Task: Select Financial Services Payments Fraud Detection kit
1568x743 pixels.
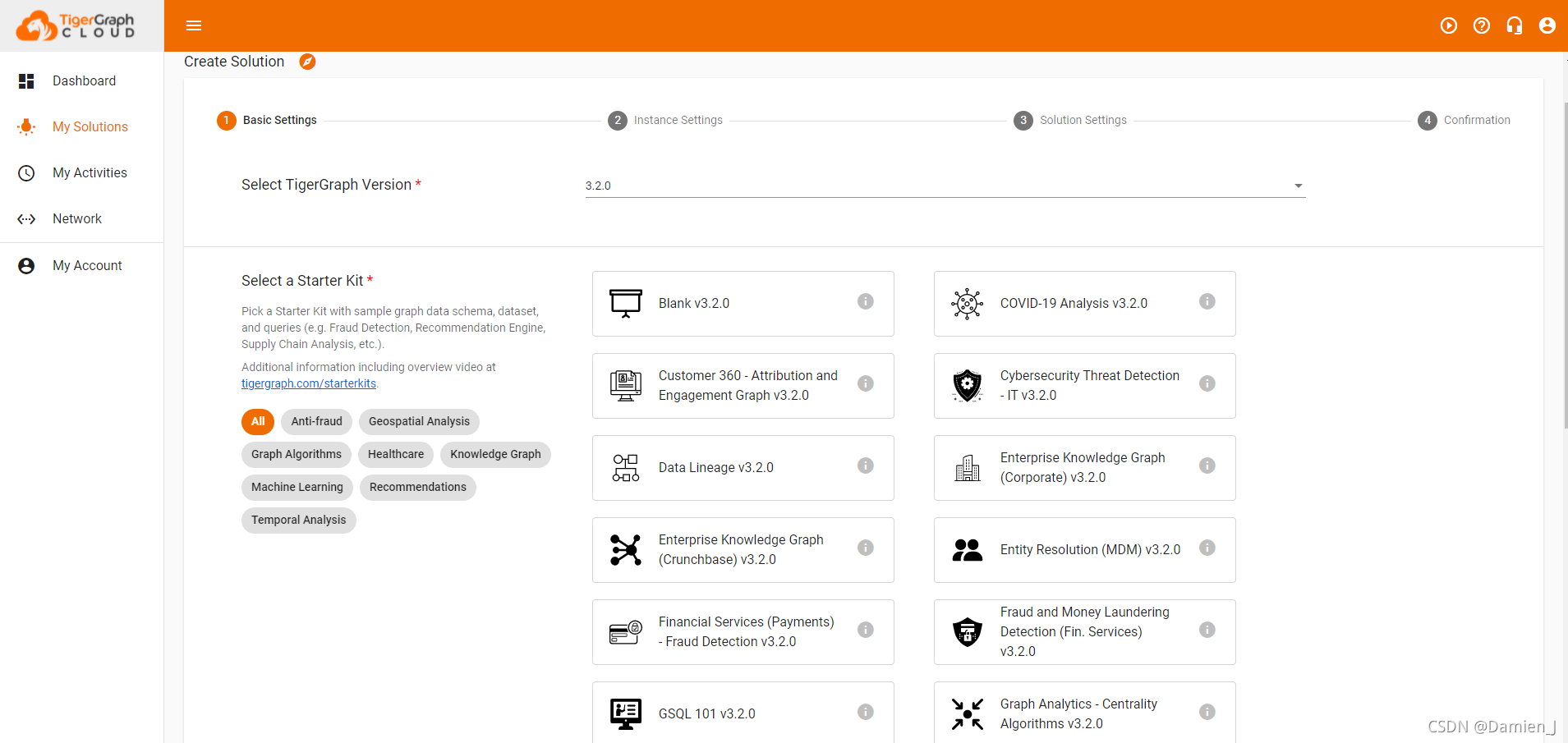Action: pyautogui.click(x=743, y=632)
